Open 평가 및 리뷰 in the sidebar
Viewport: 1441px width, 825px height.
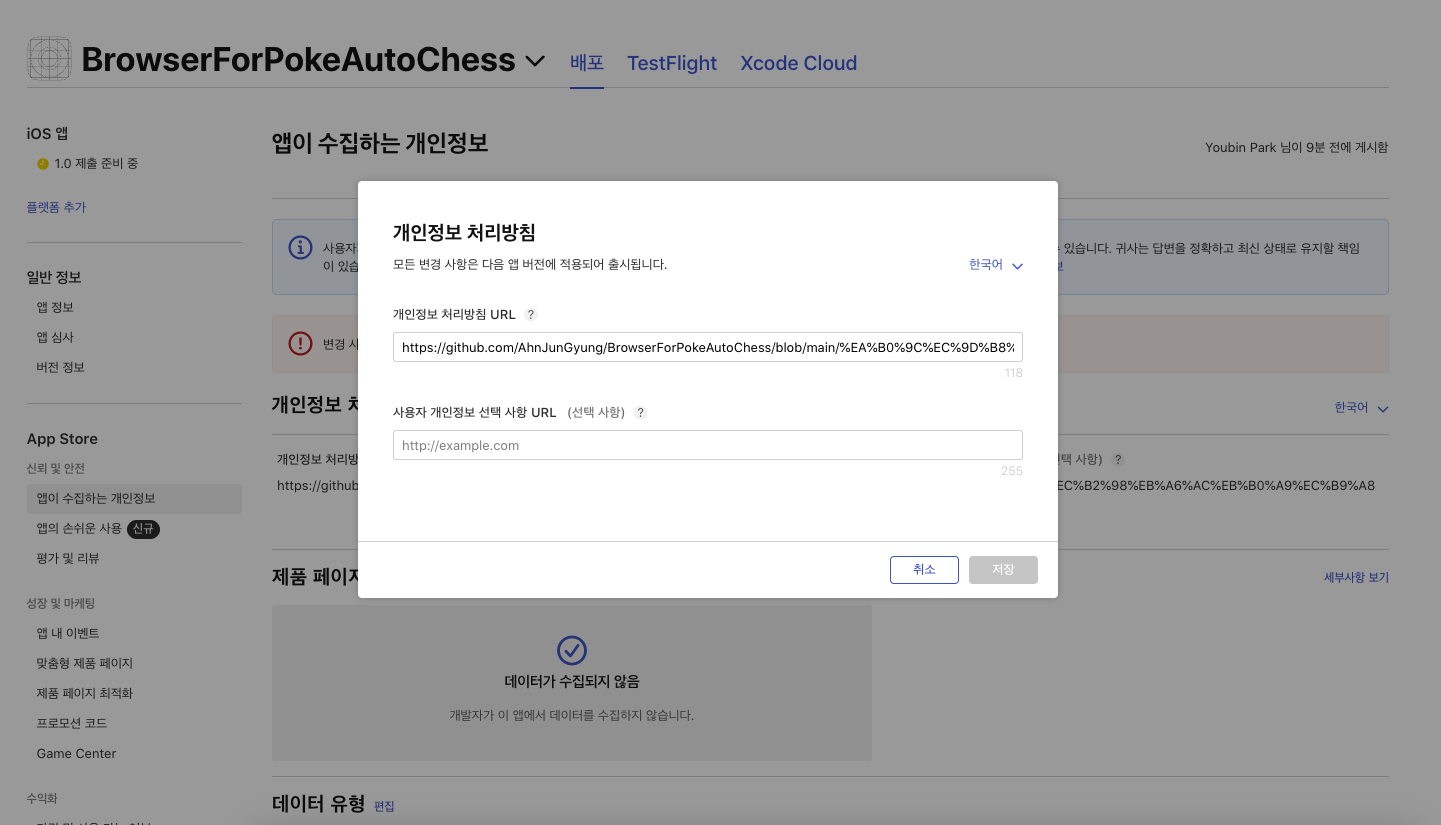(68, 558)
